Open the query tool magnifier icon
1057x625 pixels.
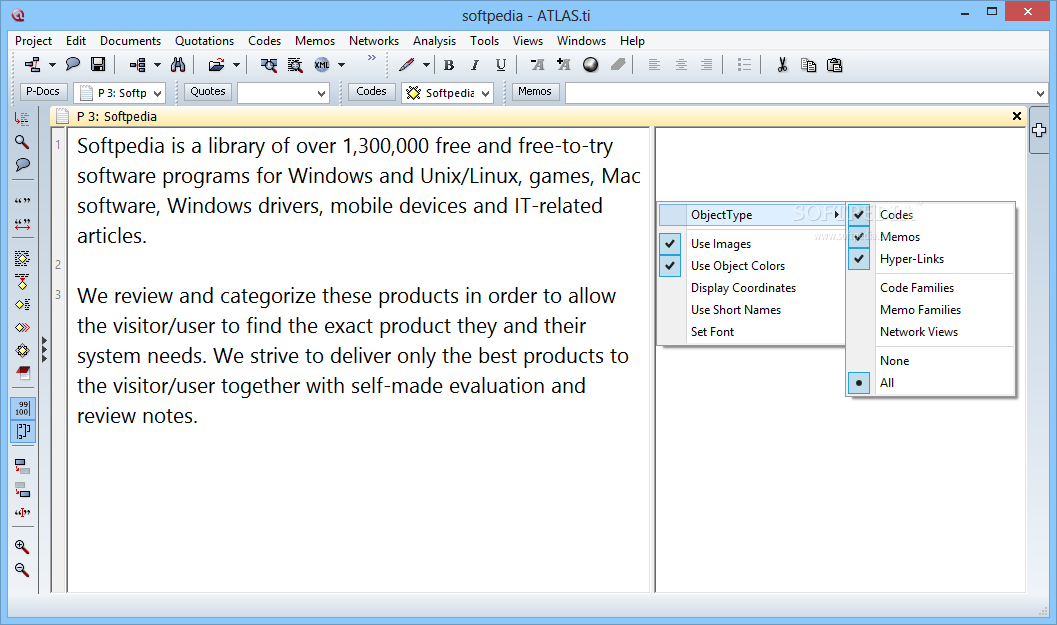coord(268,65)
